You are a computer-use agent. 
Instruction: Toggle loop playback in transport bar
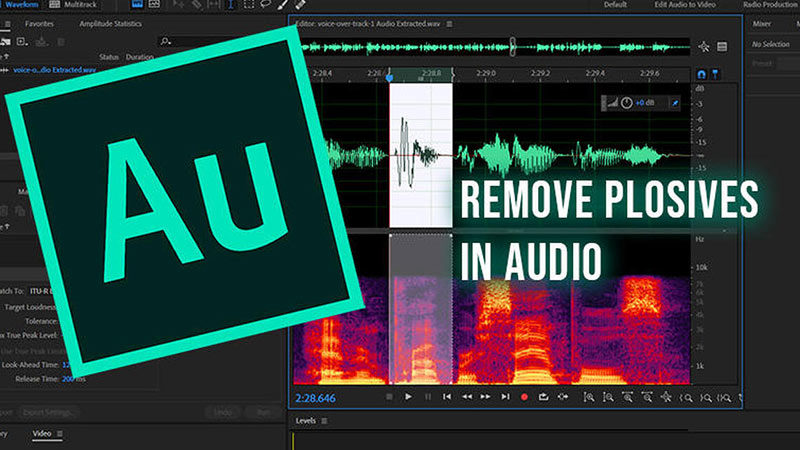(x=544, y=397)
